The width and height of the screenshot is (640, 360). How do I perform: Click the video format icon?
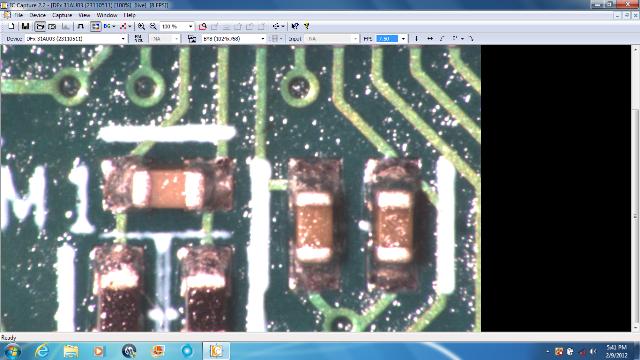(x=192, y=39)
